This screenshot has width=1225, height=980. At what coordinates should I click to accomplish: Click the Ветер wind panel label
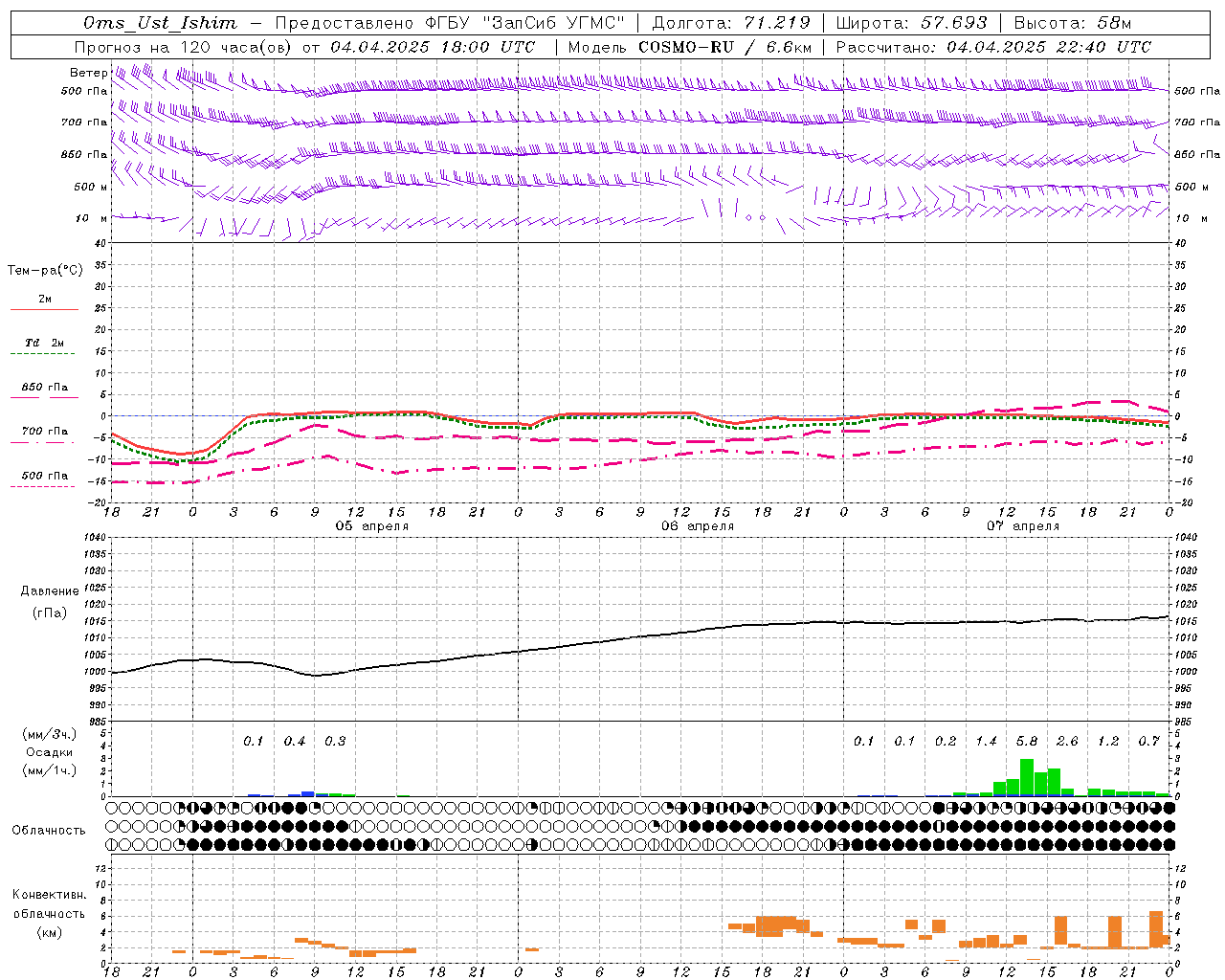coord(88,73)
